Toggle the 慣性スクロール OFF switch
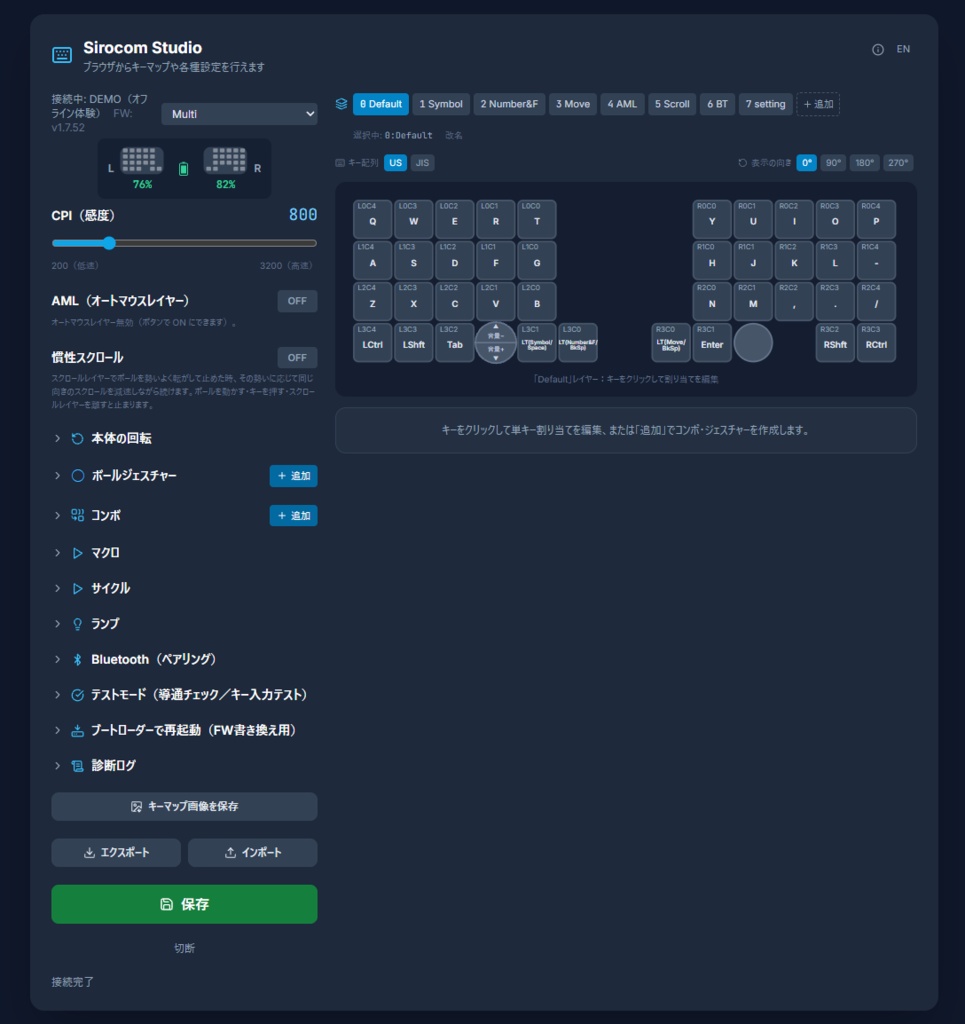The height and width of the screenshot is (1024, 965). click(x=297, y=358)
